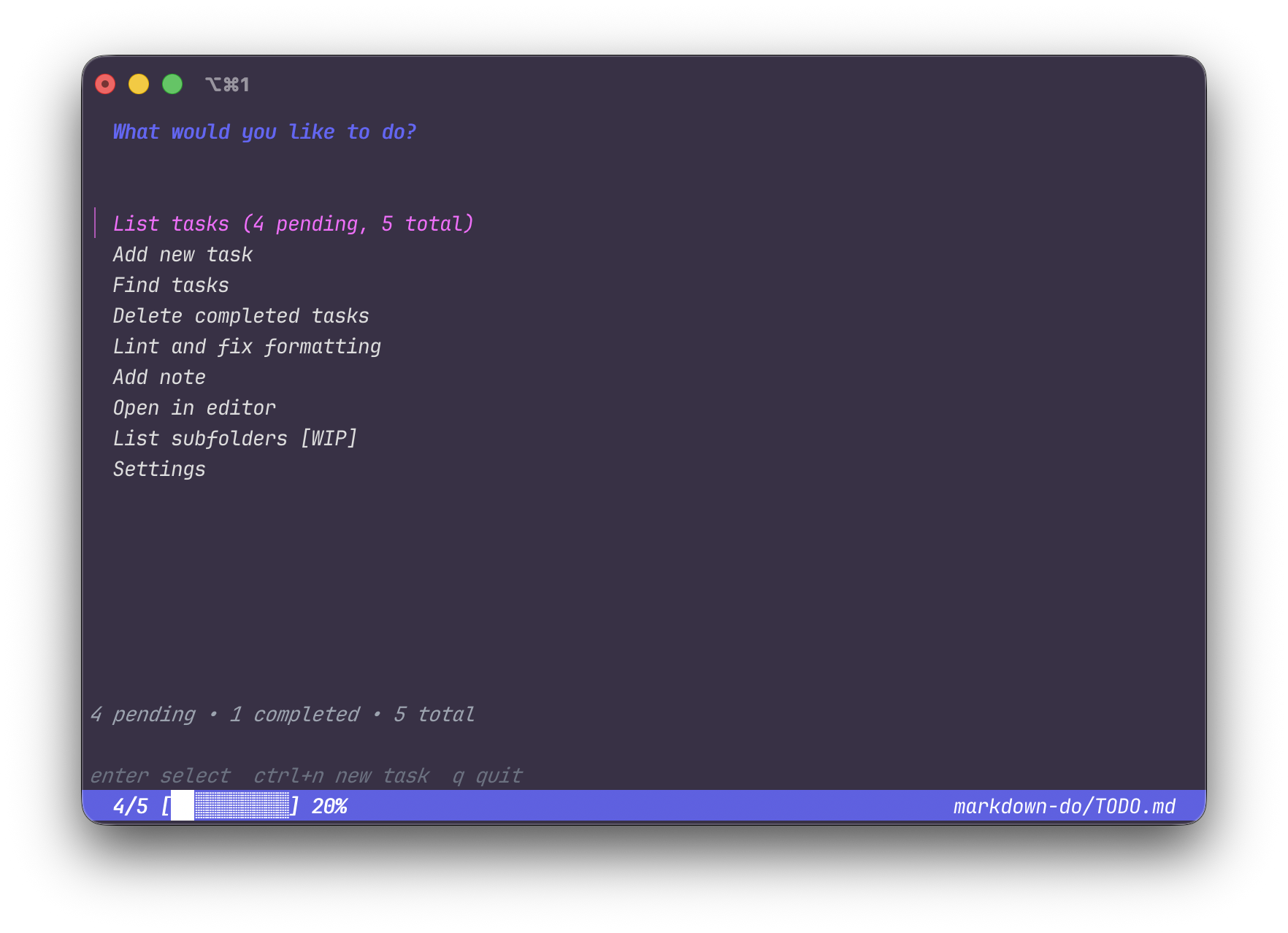1288x933 pixels.
Task: Click the 20% progress bar
Action: coord(231,807)
